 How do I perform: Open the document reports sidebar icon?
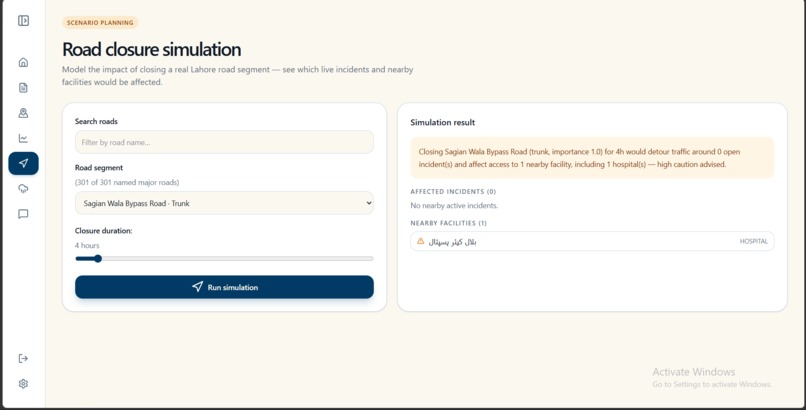23,87
